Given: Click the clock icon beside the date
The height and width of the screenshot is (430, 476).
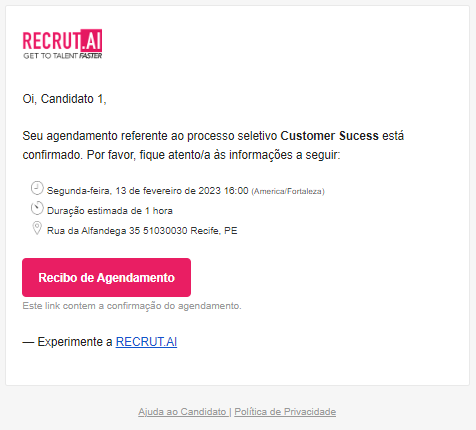Looking at the screenshot, I should click(x=37, y=188).
